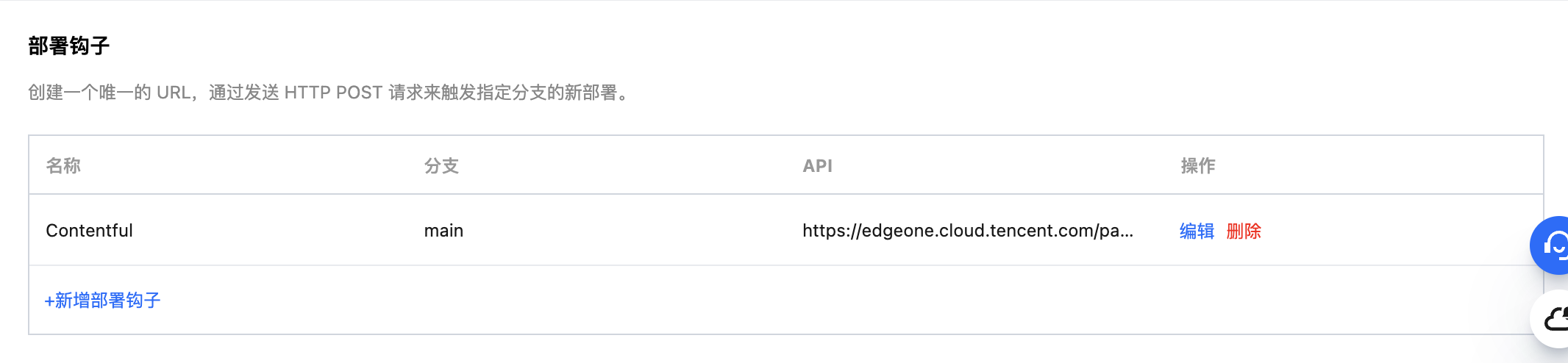Add a new deploy hook via 新增部署钩子
The height and width of the screenshot is (363, 1568).
102,301
